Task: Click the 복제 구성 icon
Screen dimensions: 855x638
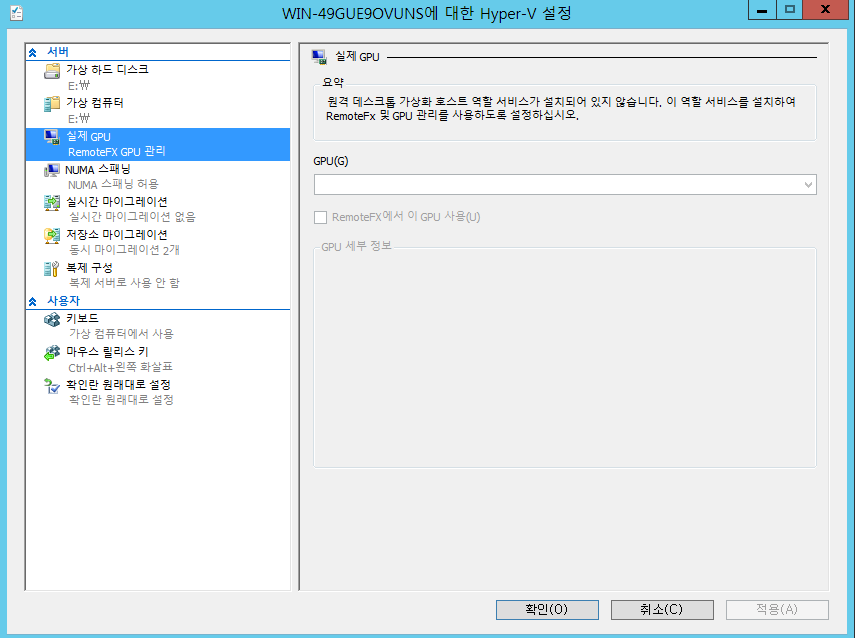Action: [52, 269]
